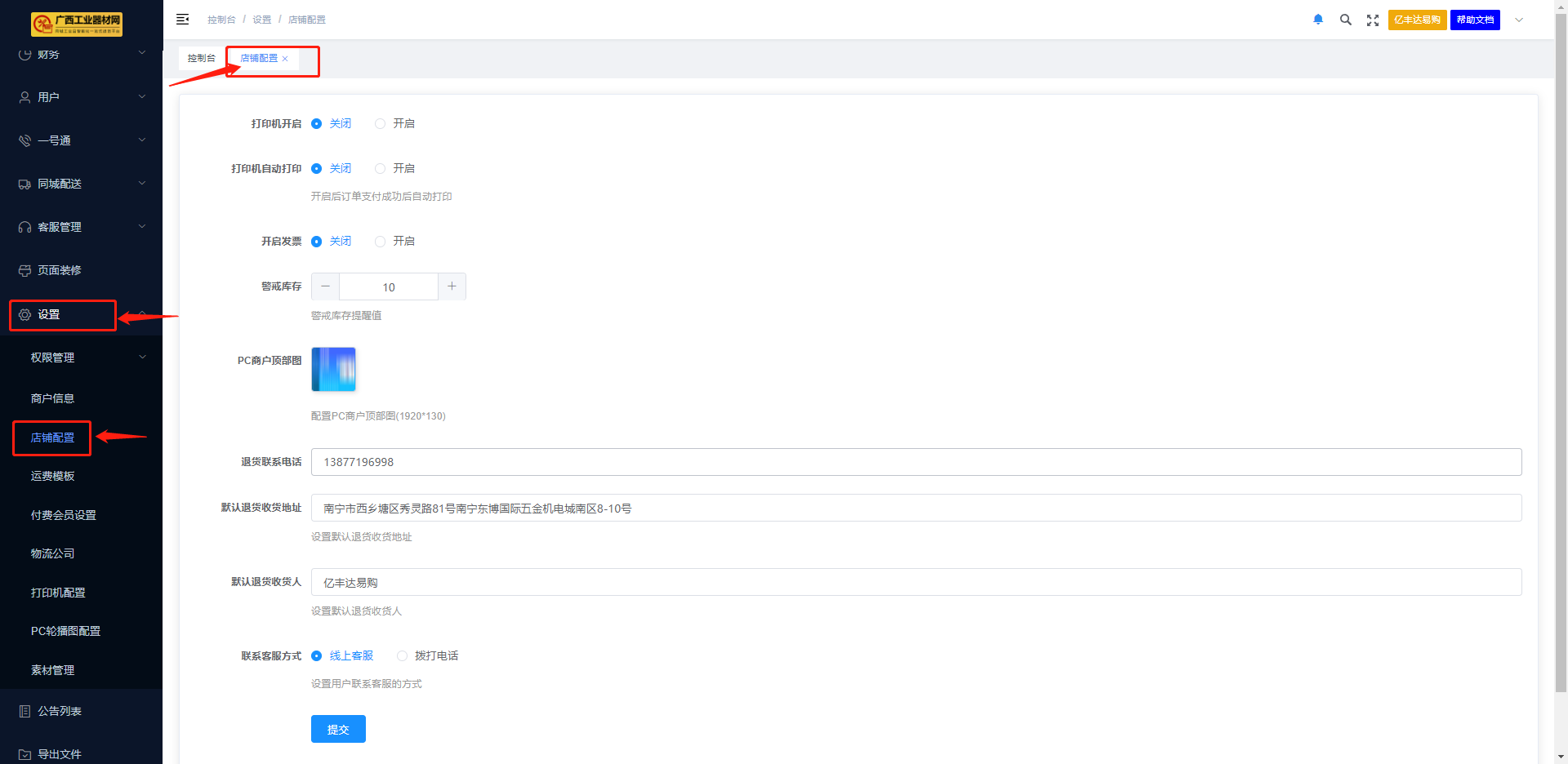Increase 警戒库存 with plus button
Screen dimensions: 1568x764
point(452,286)
